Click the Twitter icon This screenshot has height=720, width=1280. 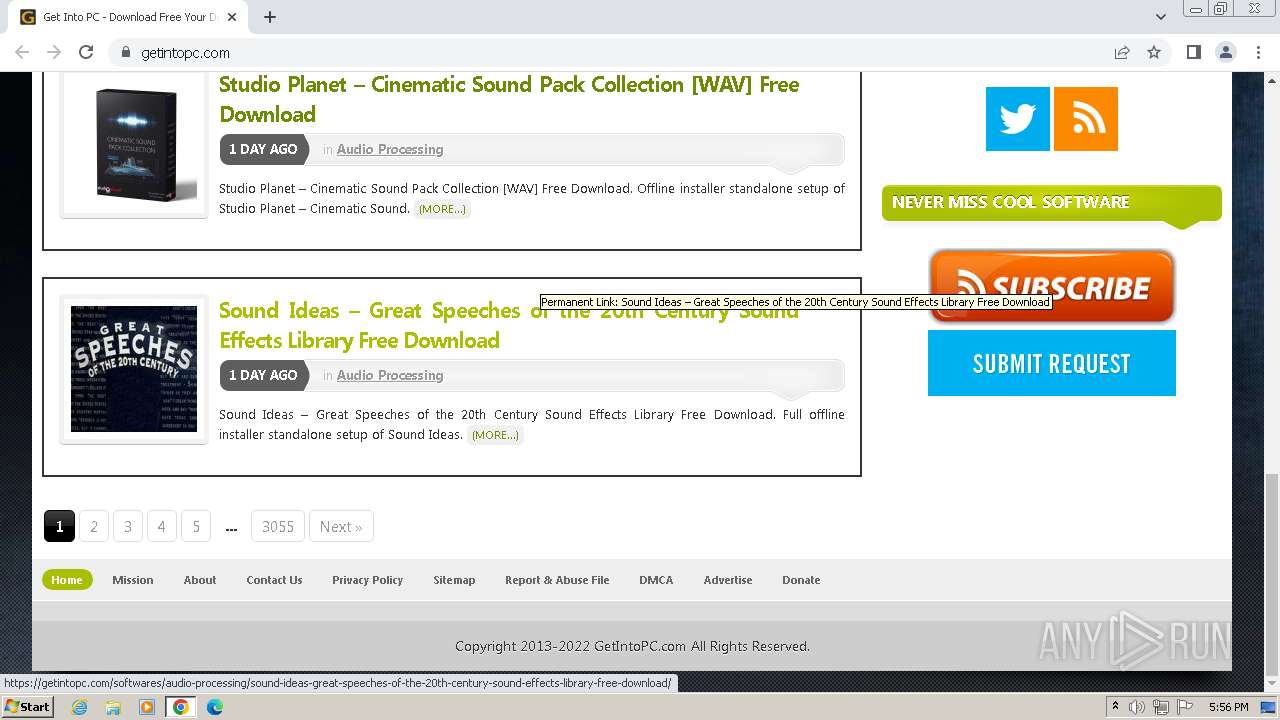point(1018,119)
